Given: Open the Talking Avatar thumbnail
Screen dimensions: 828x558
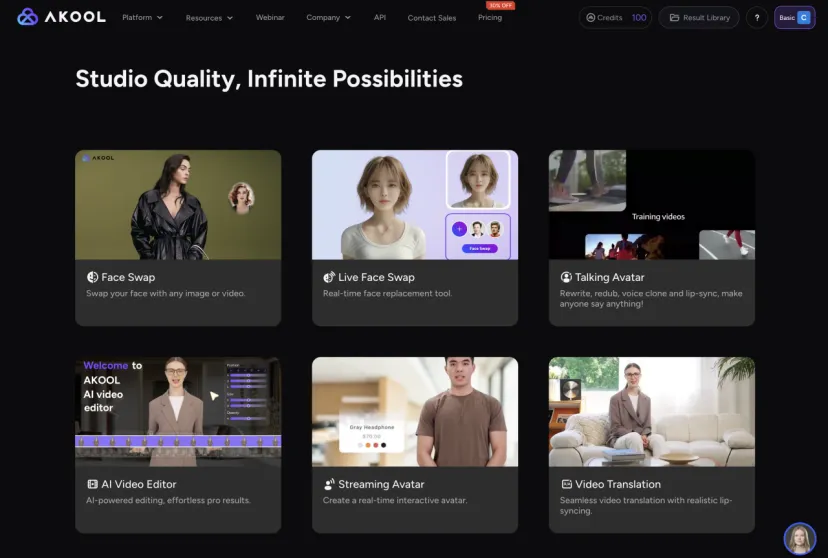Looking at the screenshot, I should coord(652,205).
